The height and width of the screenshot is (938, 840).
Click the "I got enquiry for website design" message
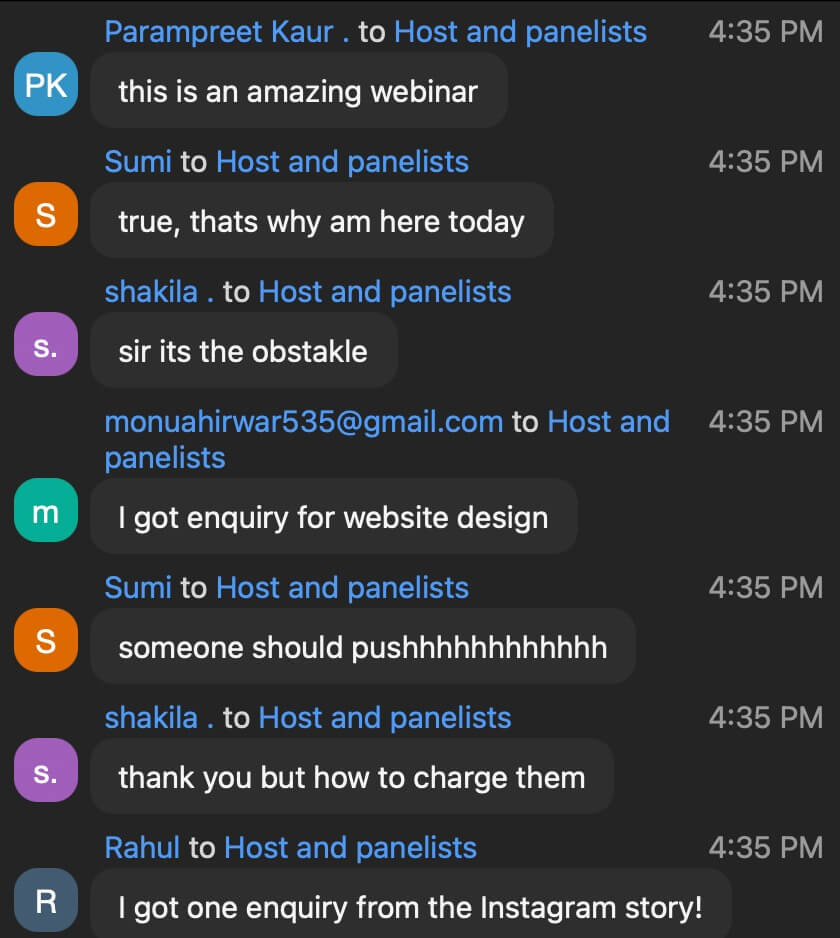click(x=333, y=517)
